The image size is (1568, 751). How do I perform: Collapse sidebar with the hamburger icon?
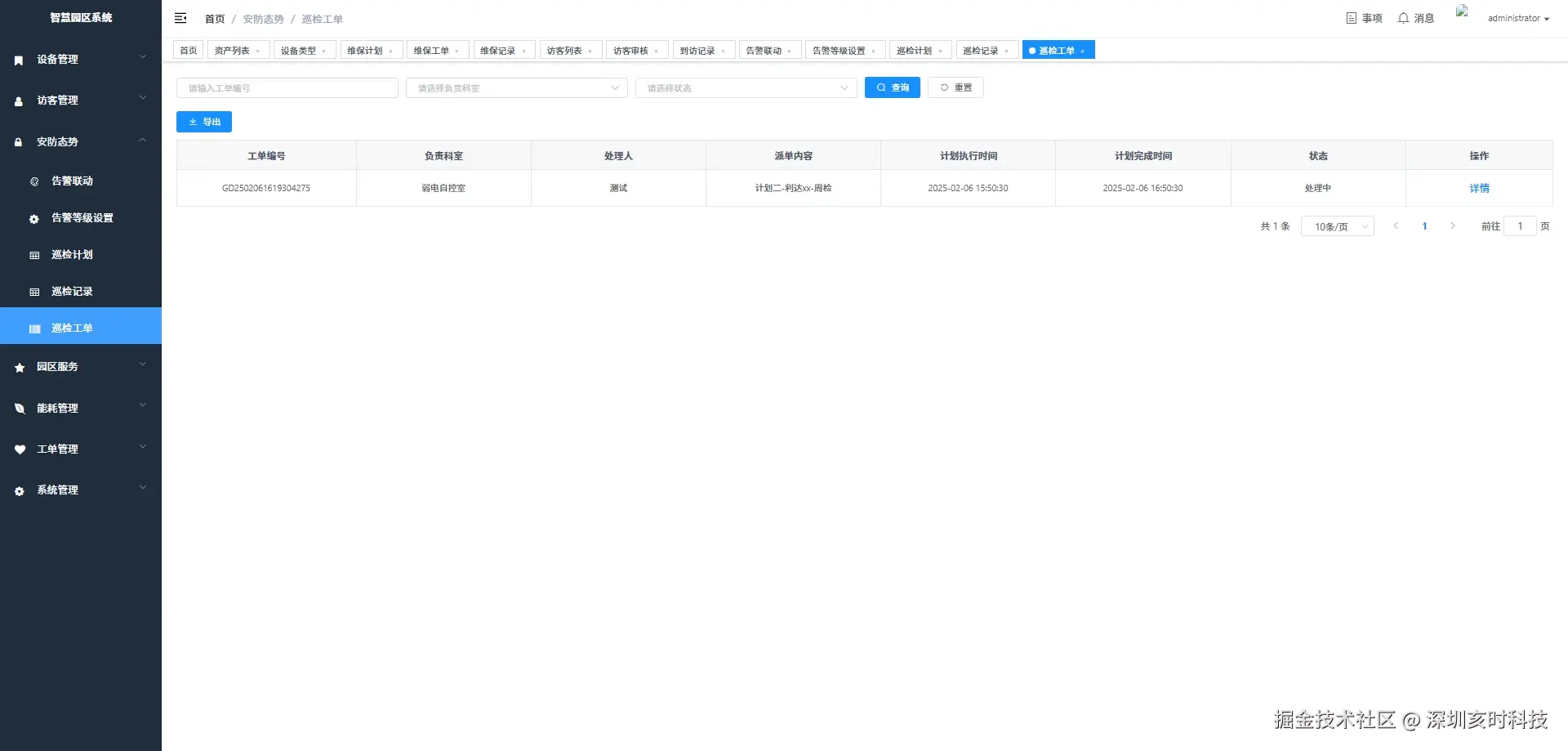pos(180,18)
